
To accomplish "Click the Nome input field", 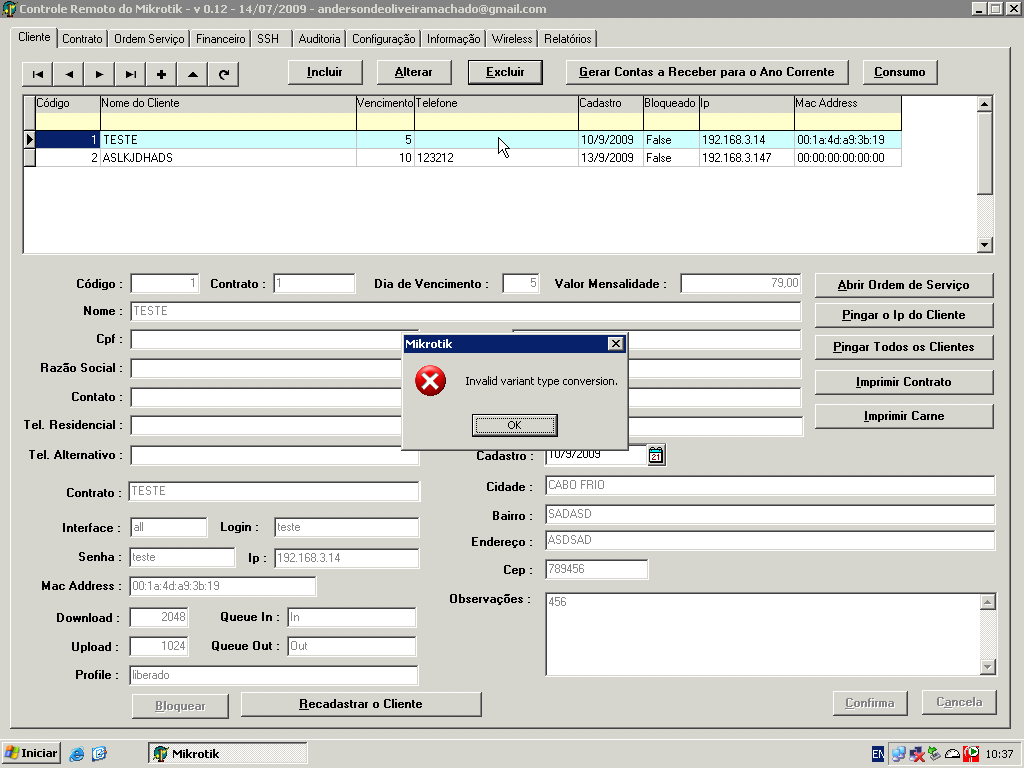I will [465, 311].
